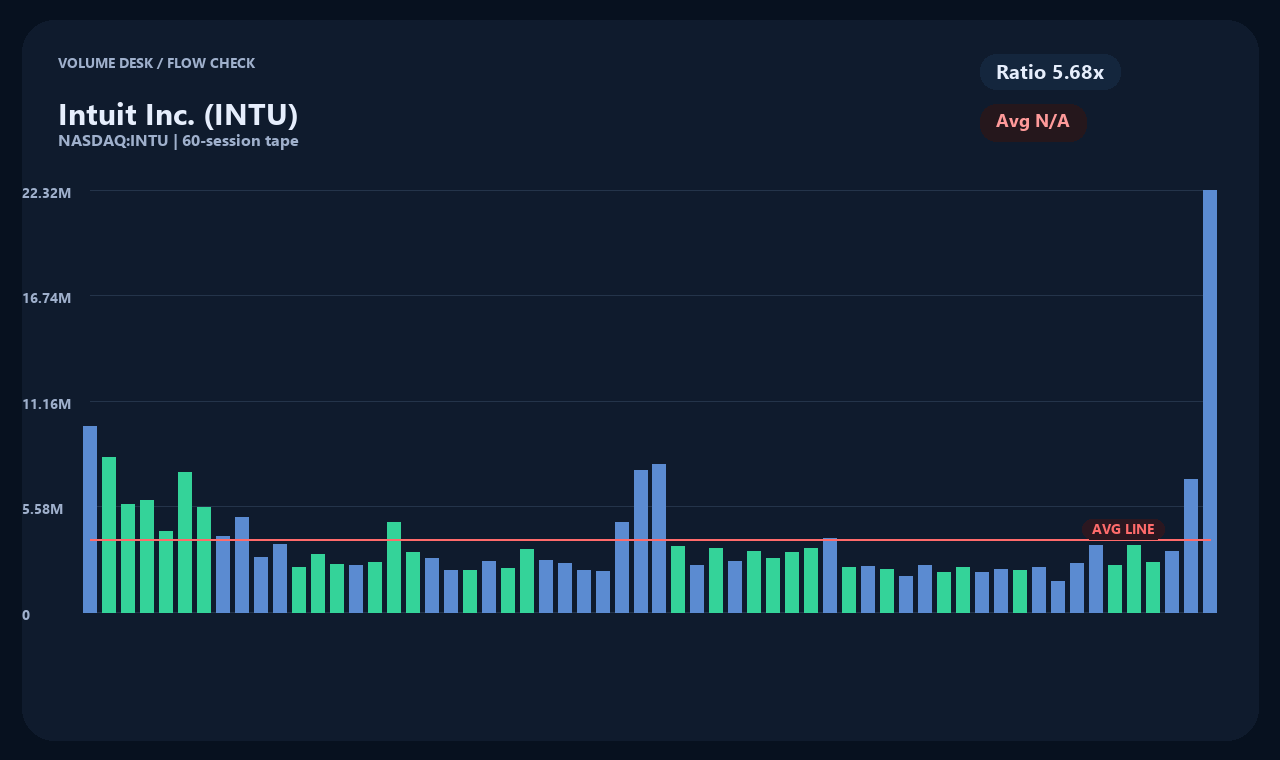The width and height of the screenshot is (1280, 760).
Task: Select the 5.58M axis label
Action: (x=43, y=509)
